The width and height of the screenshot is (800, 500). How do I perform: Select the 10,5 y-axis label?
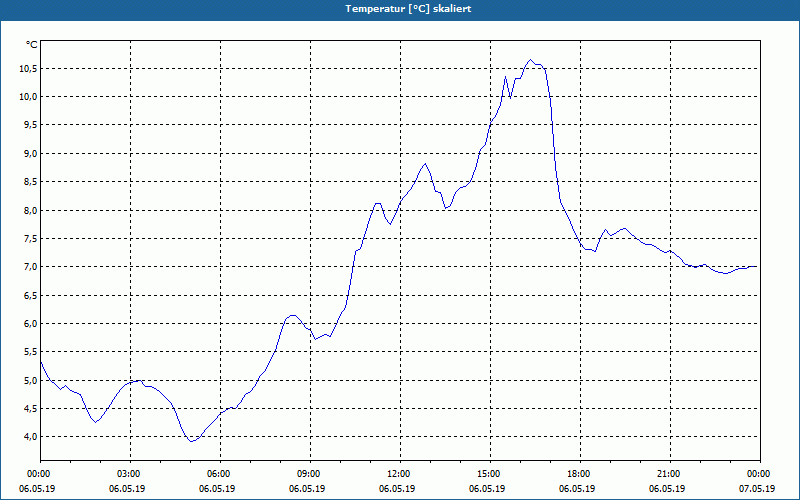(x=28, y=68)
